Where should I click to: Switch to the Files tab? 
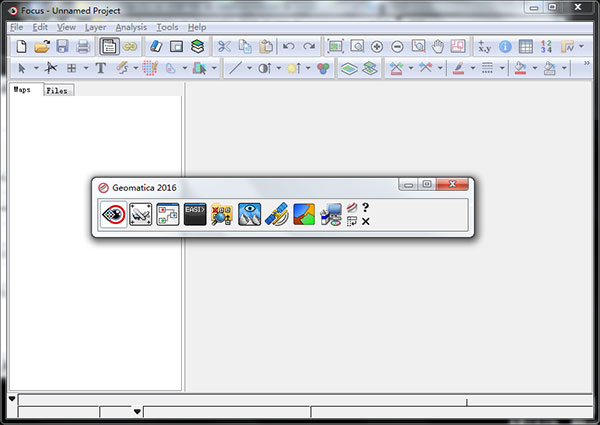coord(57,91)
